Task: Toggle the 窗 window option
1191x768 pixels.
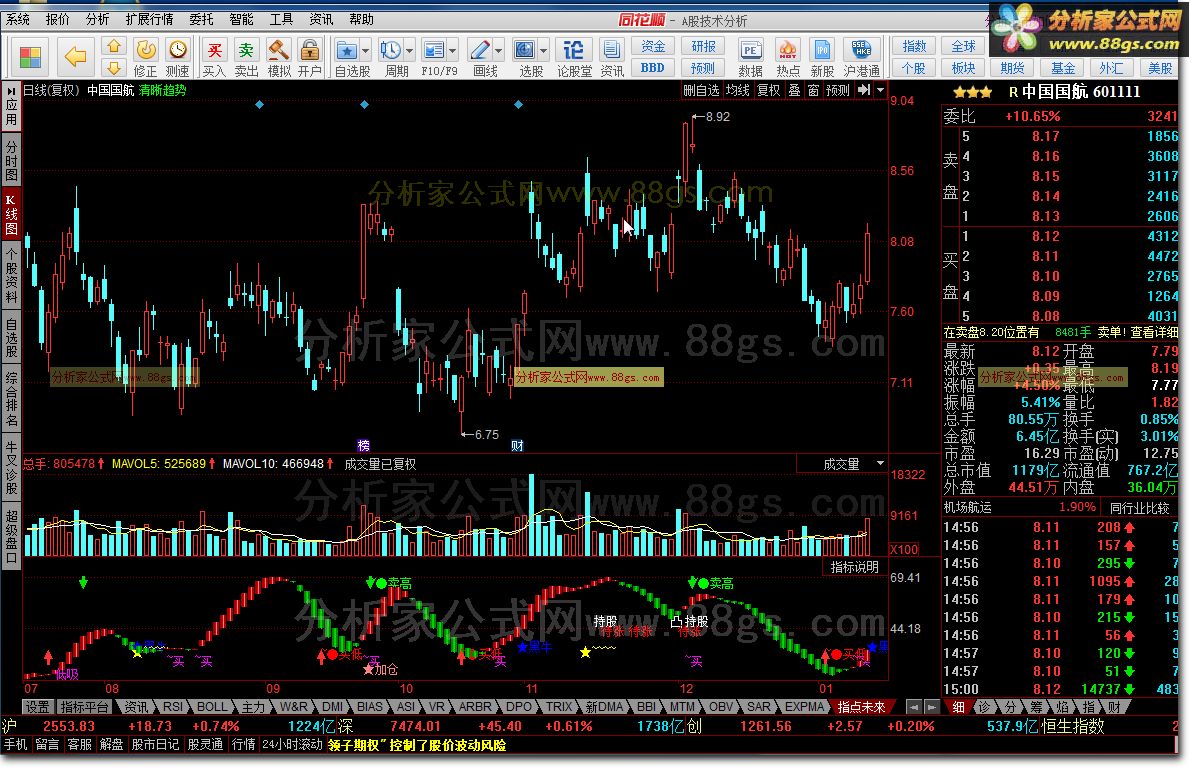Action: tap(813, 90)
